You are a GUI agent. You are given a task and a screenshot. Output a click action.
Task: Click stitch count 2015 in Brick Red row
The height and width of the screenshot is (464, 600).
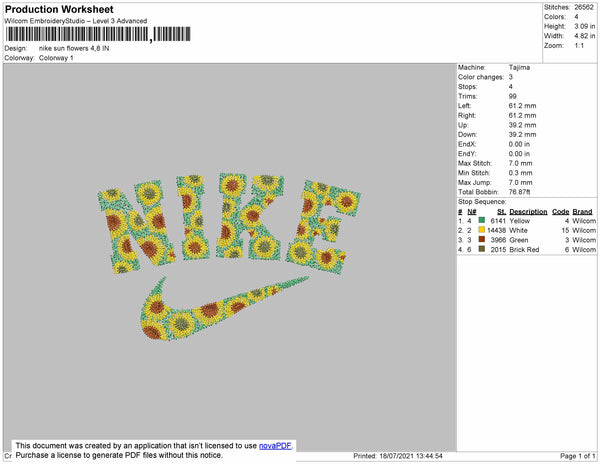coord(498,249)
